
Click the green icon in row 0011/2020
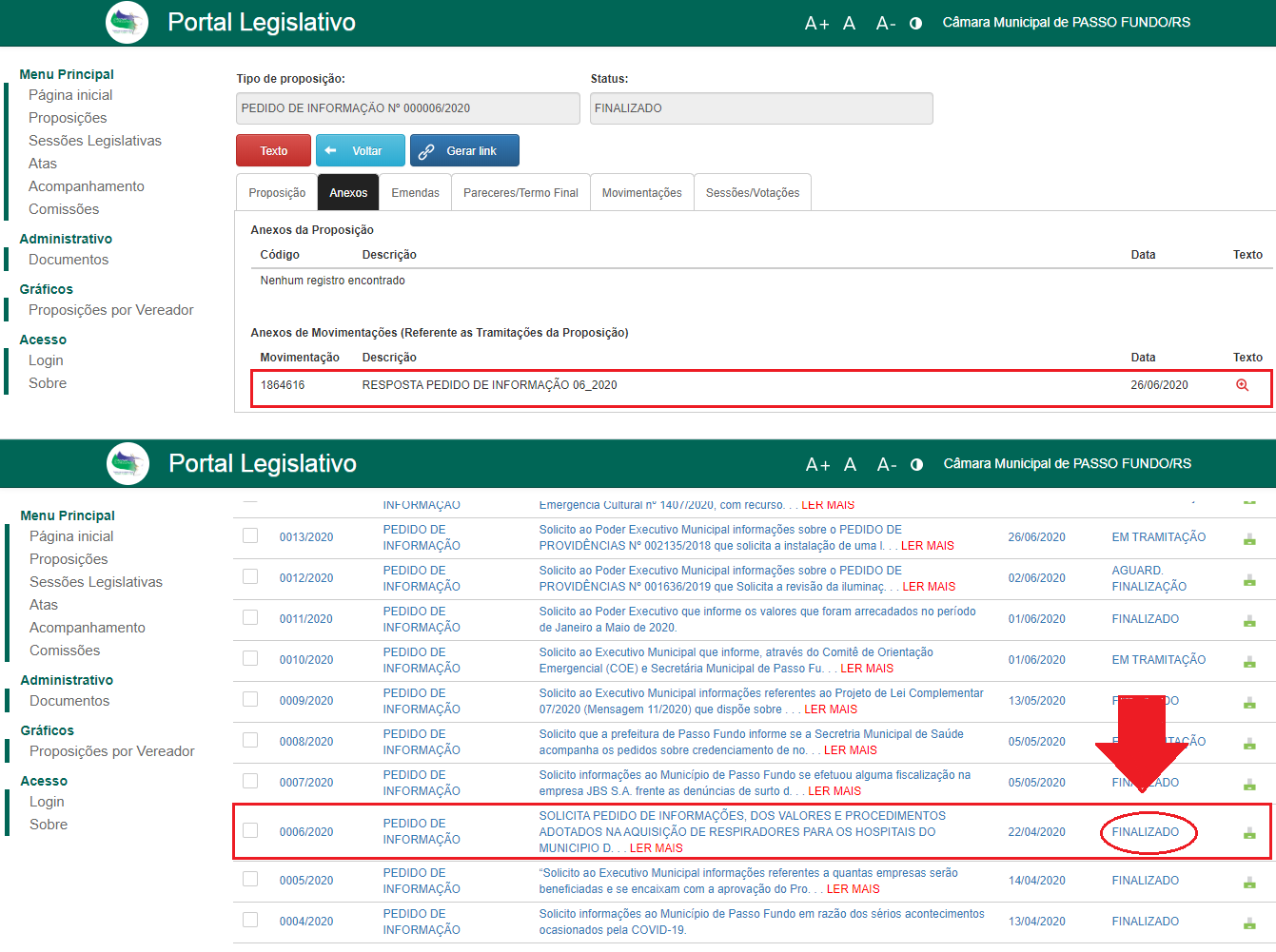(1249, 621)
